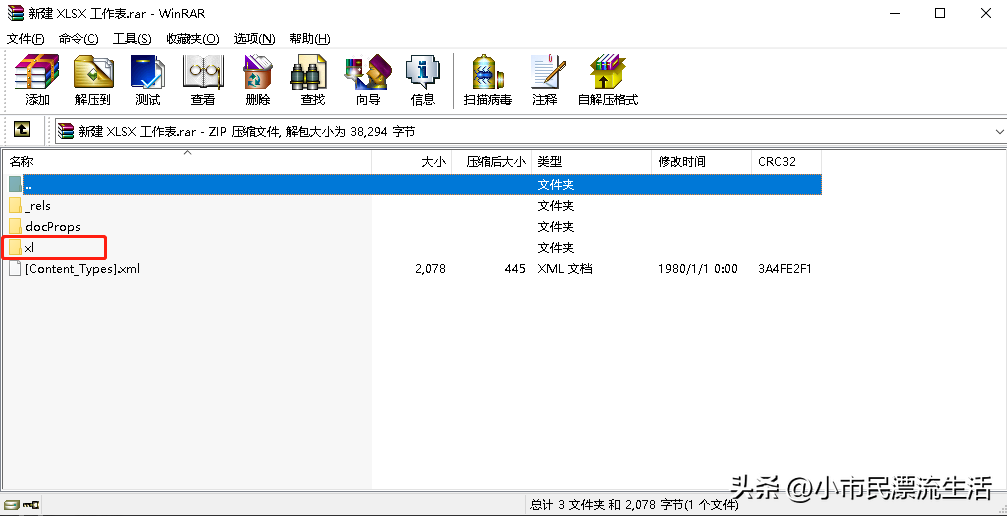Click the key password icon in status bar
Image resolution: width=1007 pixels, height=516 pixels.
(31, 505)
